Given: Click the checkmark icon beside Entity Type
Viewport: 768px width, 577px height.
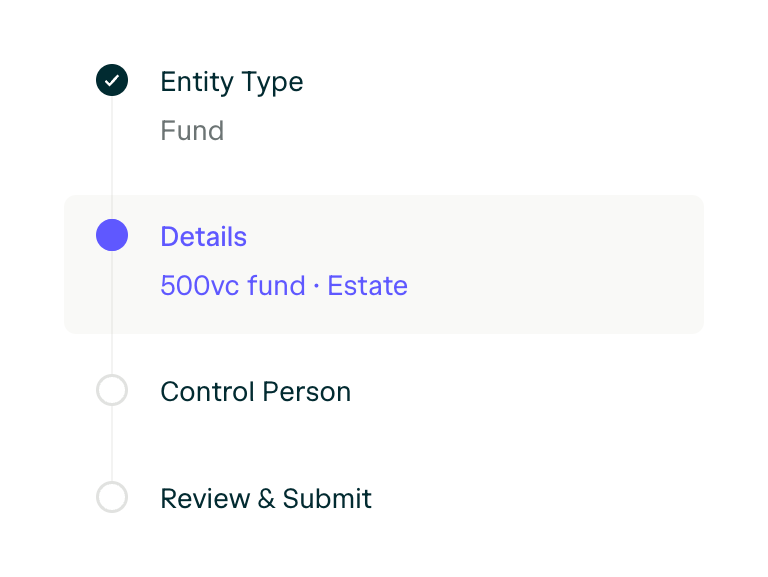Looking at the screenshot, I should tap(112, 80).
